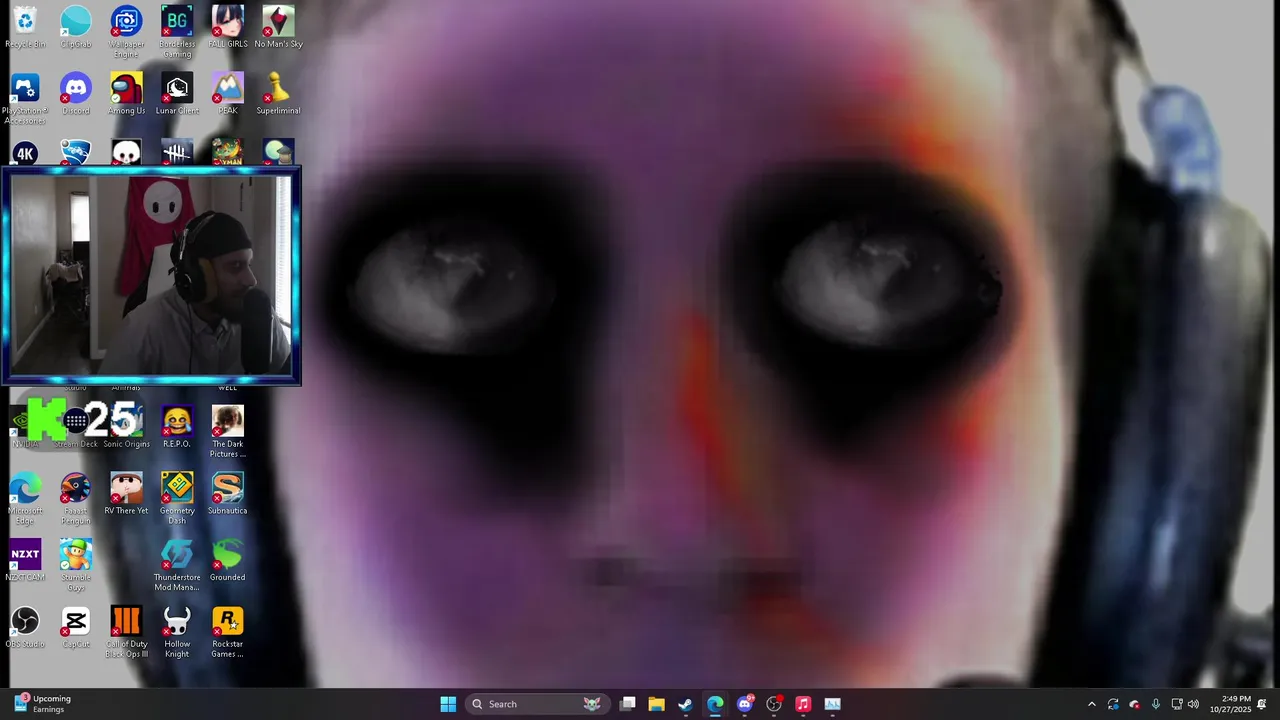Launch Rockstar Games Launcher icon
The height and width of the screenshot is (720, 1280).
coord(228,632)
